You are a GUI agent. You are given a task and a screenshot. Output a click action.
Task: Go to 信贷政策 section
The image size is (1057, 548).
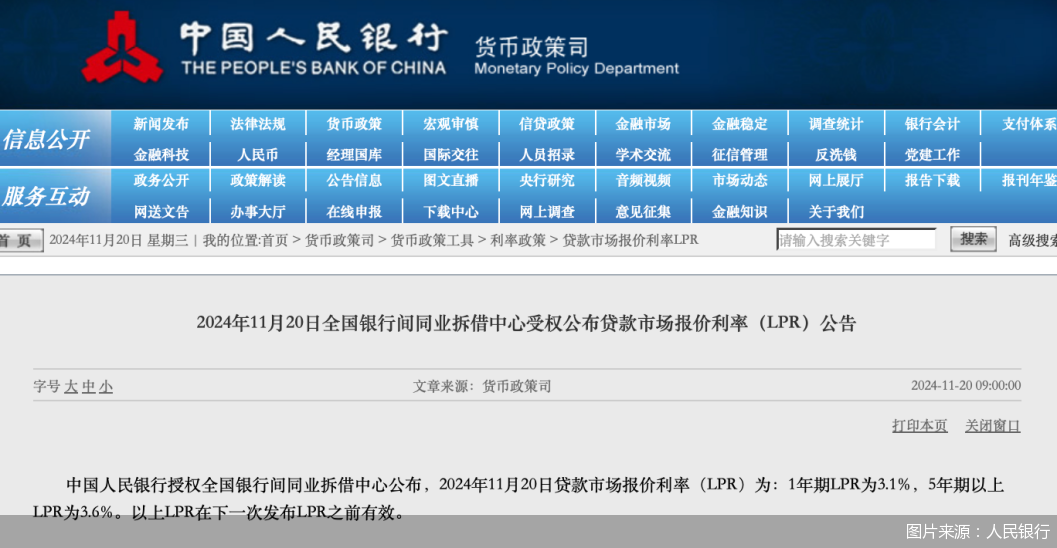547,124
